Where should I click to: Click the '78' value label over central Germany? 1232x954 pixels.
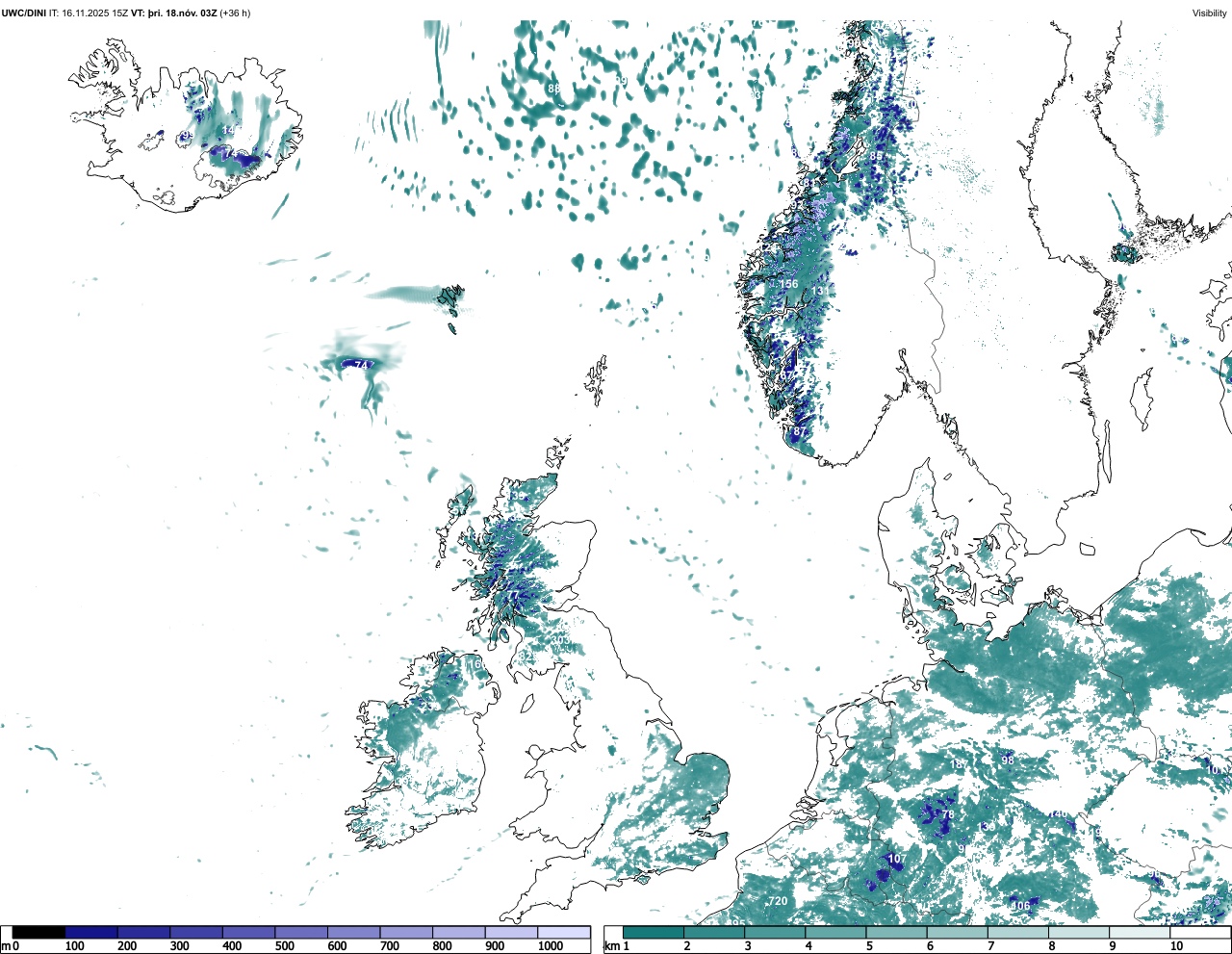[x=947, y=814]
